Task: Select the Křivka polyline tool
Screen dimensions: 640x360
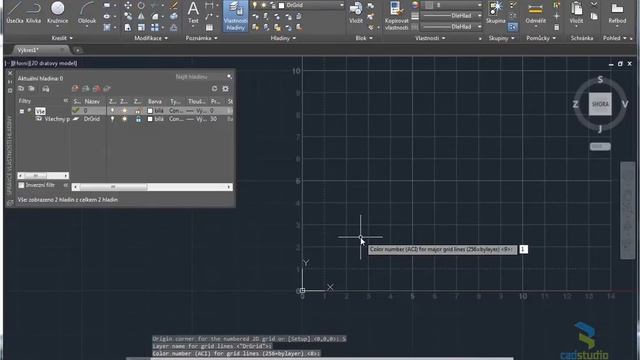Action: [x=33, y=12]
